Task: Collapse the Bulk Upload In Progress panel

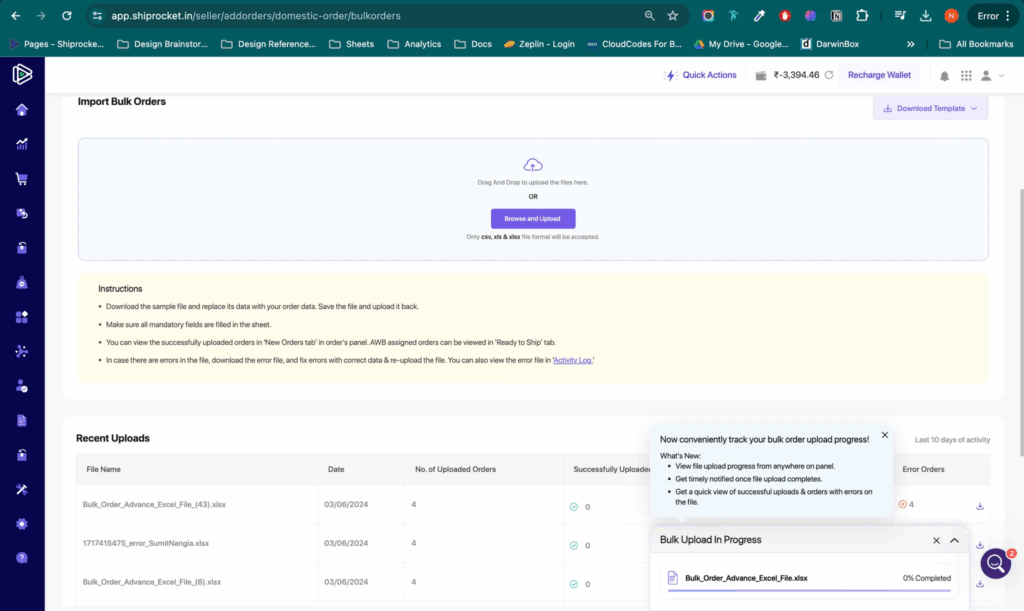Action: 954,540
